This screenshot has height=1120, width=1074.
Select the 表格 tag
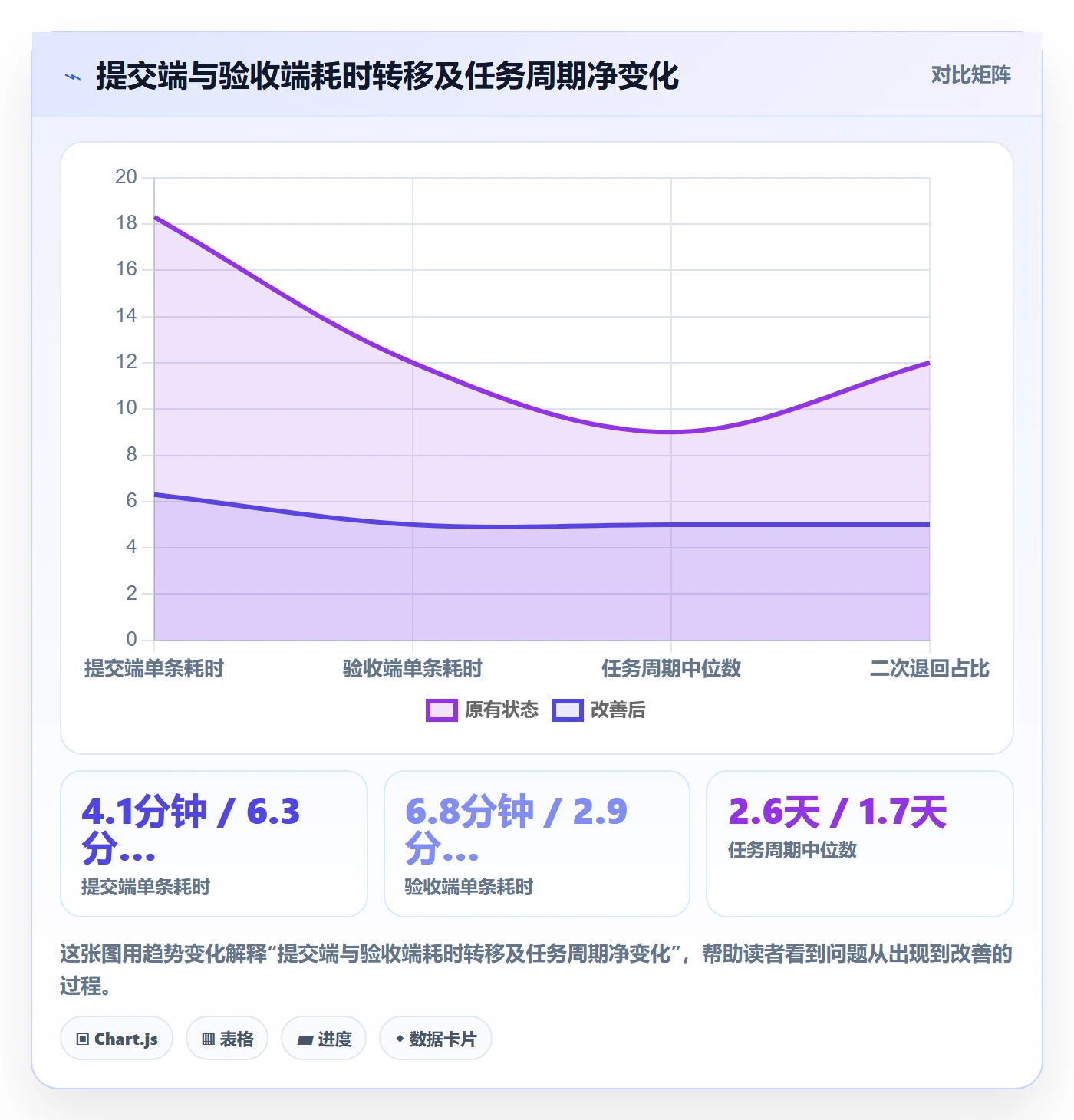pyautogui.click(x=227, y=1039)
